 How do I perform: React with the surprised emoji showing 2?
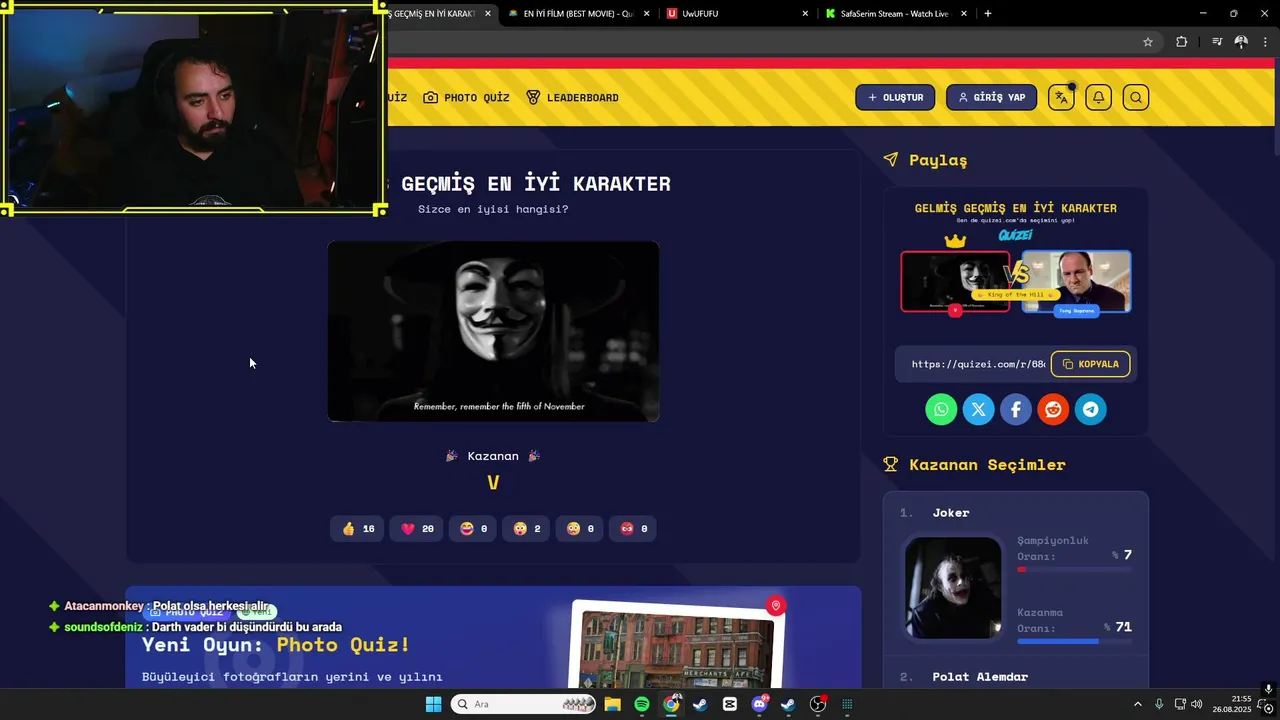click(526, 528)
